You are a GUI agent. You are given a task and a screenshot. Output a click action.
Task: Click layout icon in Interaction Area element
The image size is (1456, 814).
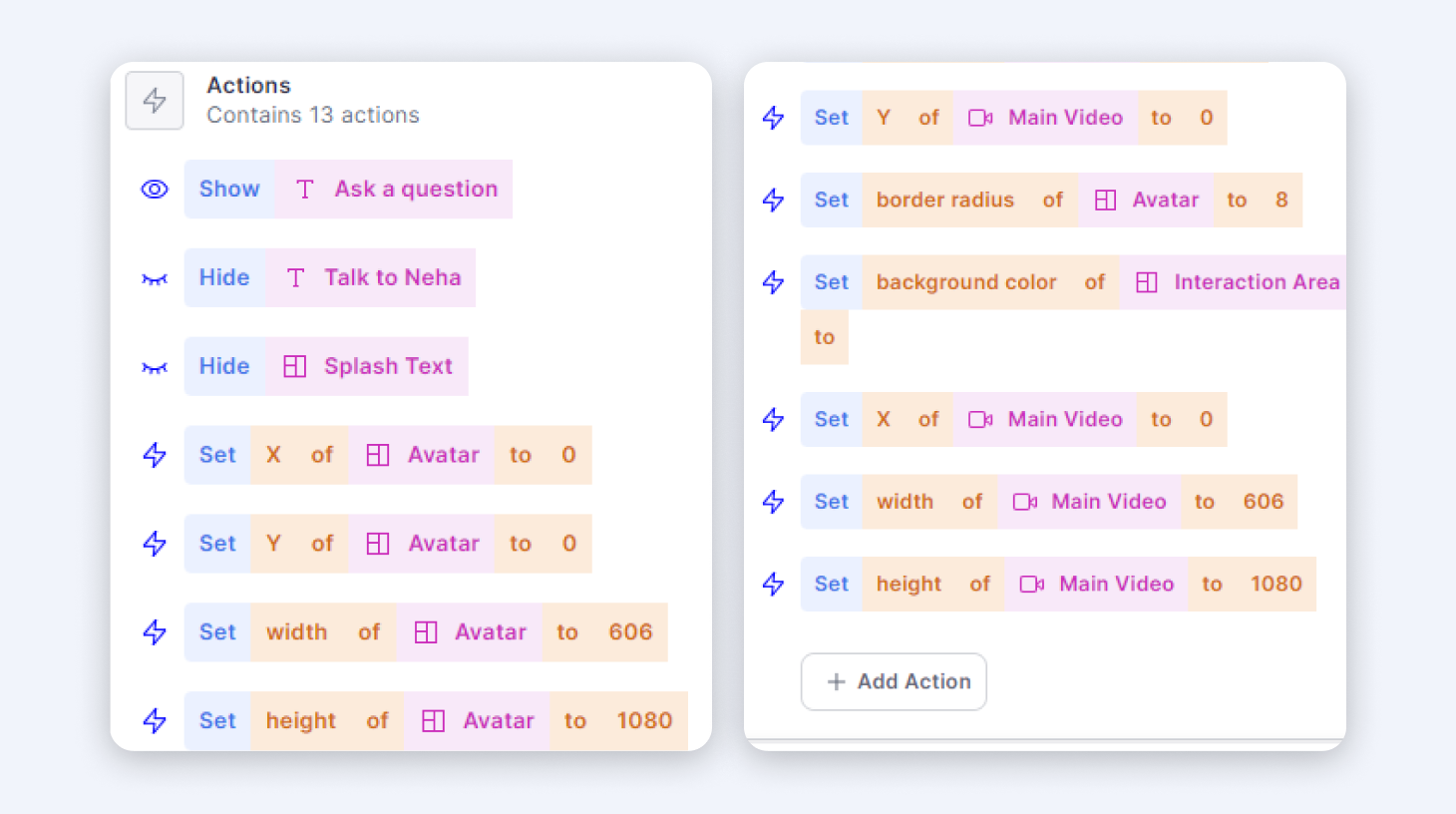click(1147, 283)
